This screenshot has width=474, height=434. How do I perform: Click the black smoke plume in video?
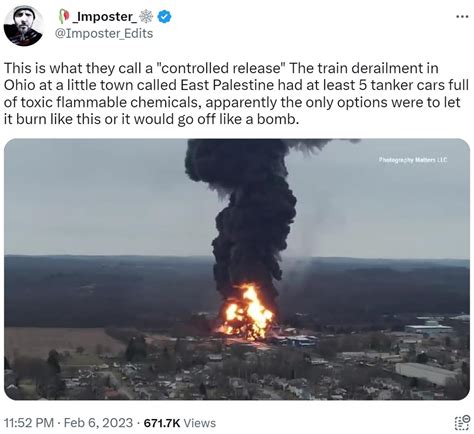click(x=250, y=213)
